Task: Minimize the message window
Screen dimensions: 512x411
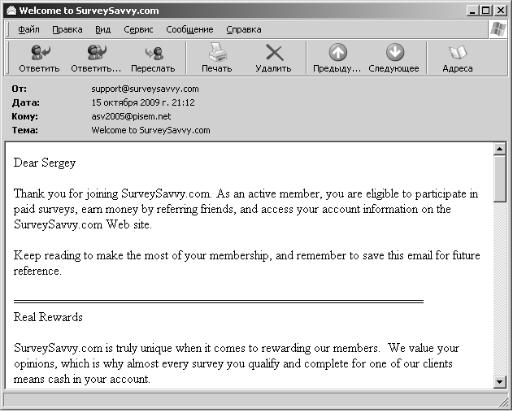Action: pos(472,11)
